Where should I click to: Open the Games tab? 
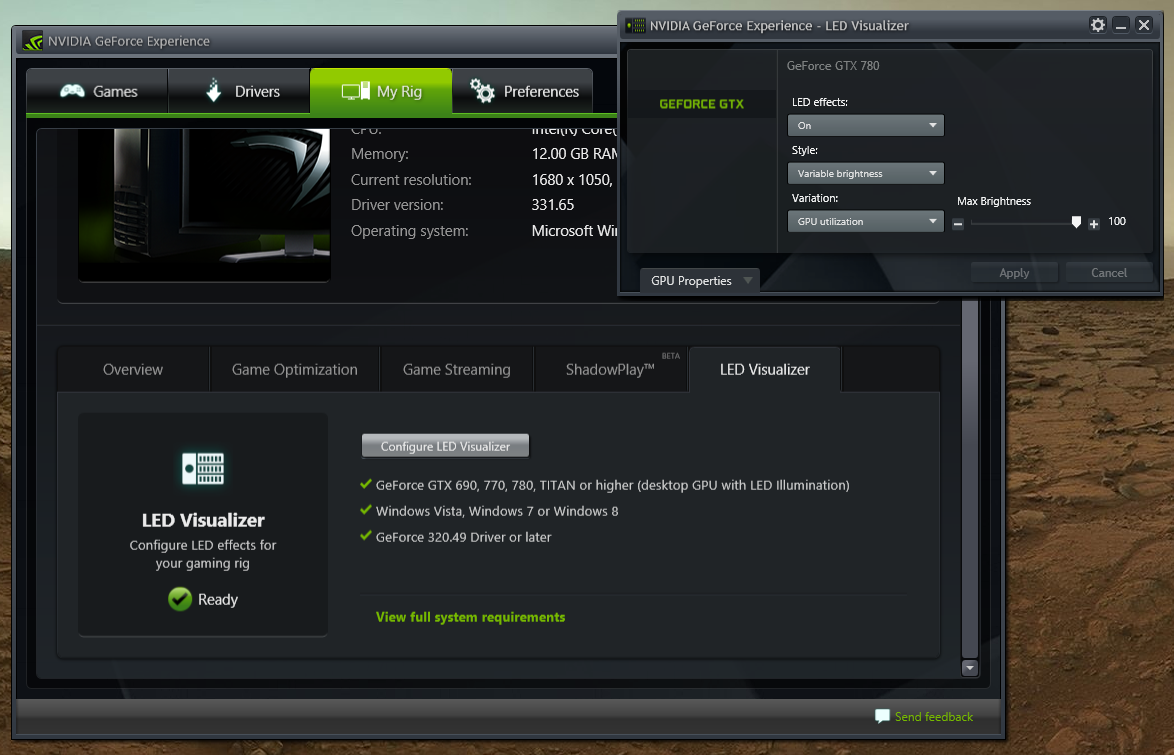[97, 91]
